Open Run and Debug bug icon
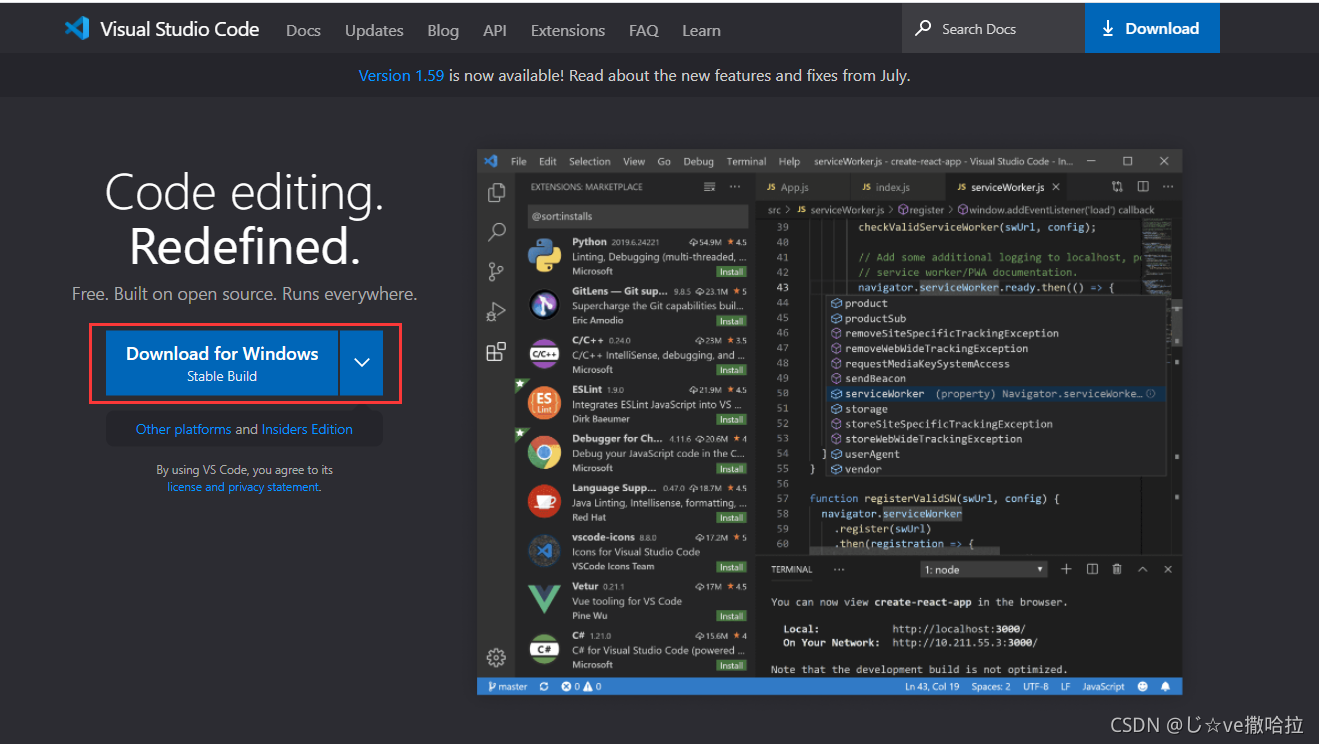Image resolution: width=1319 pixels, height=744 pixels. point(496,312)
